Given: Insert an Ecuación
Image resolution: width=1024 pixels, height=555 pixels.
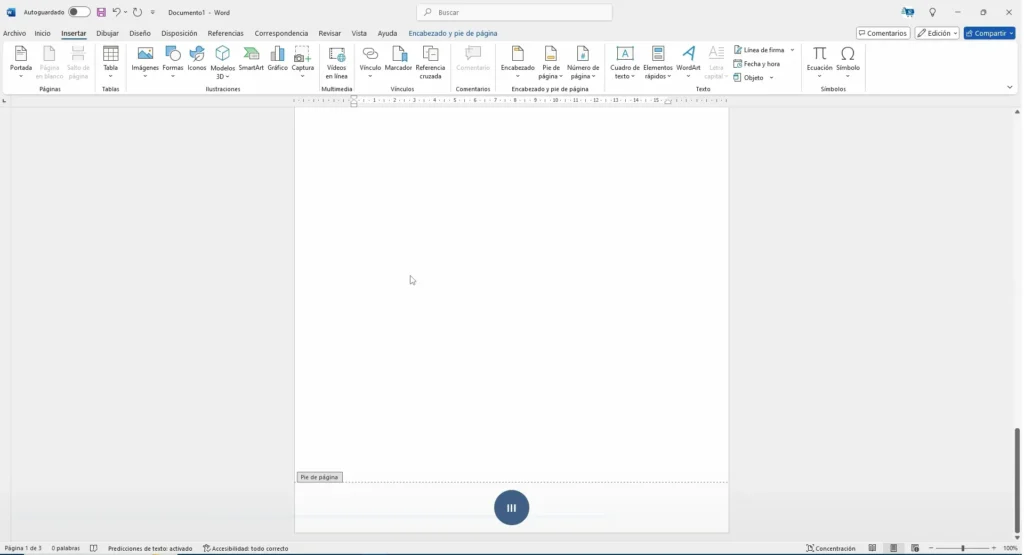Looking at the screenshot, I should pos(820,63).
